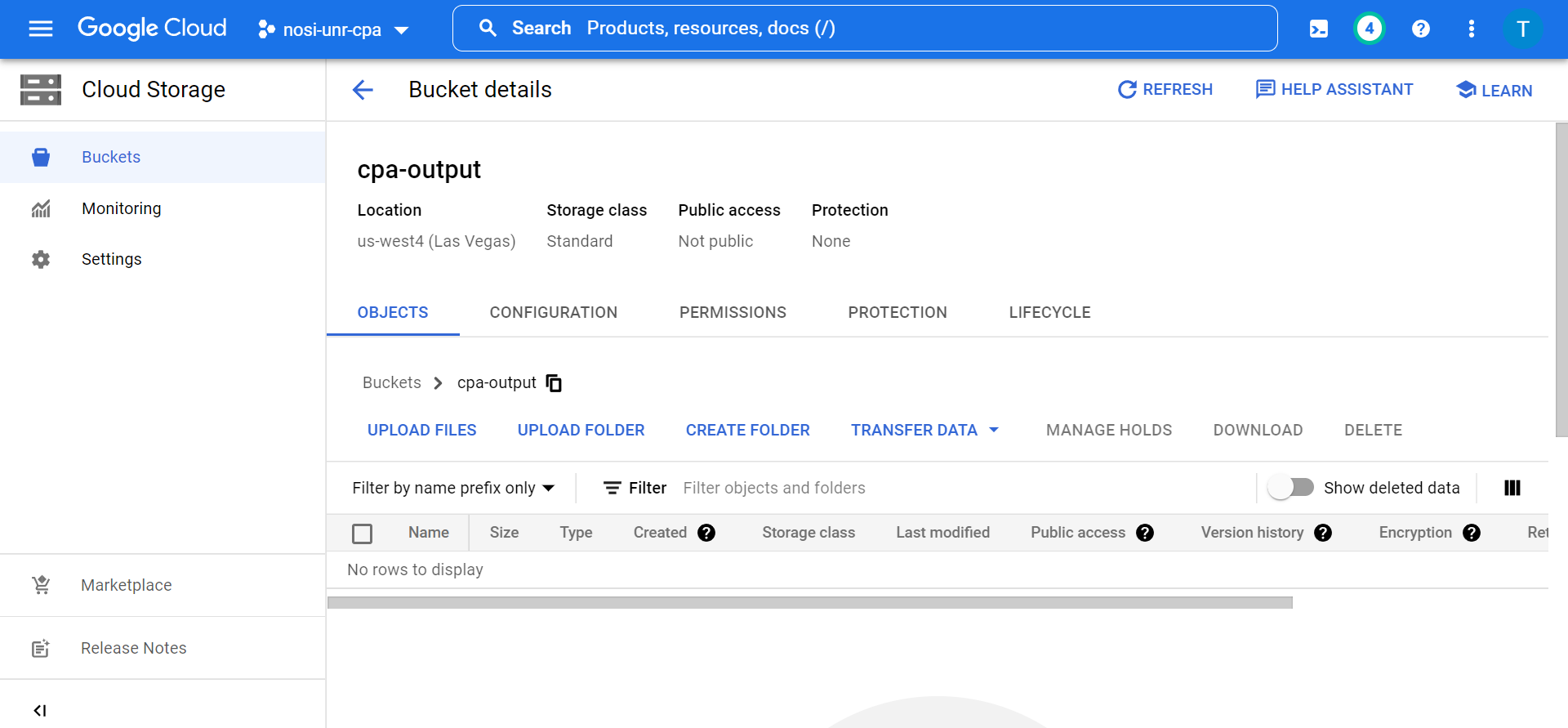Open Monitoring in the sidebar
Screen dimensions: 1568x728
coord(163,208)
